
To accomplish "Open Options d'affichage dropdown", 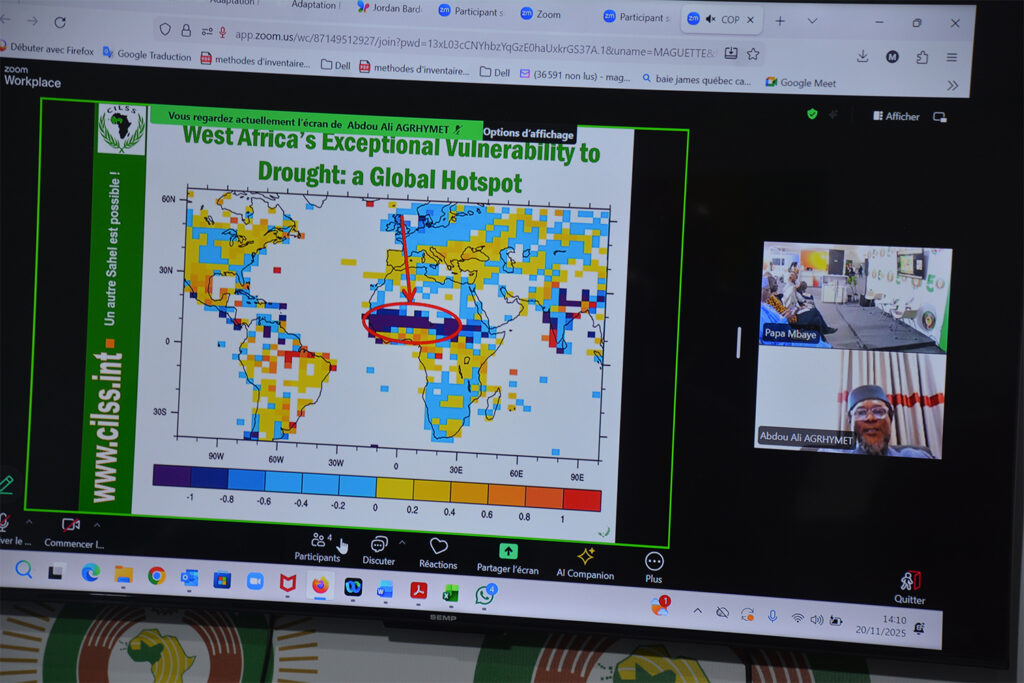I will [x=529, y=133].
